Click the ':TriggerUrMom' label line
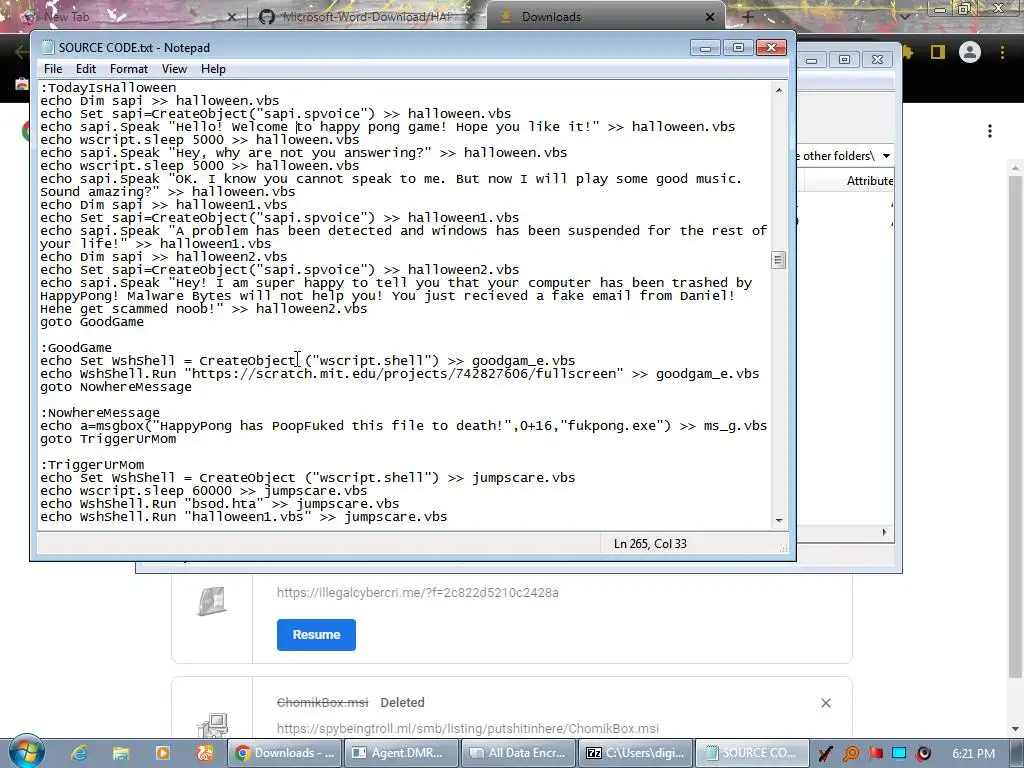This screenshot has width=1024, height=768. (92, 465)
